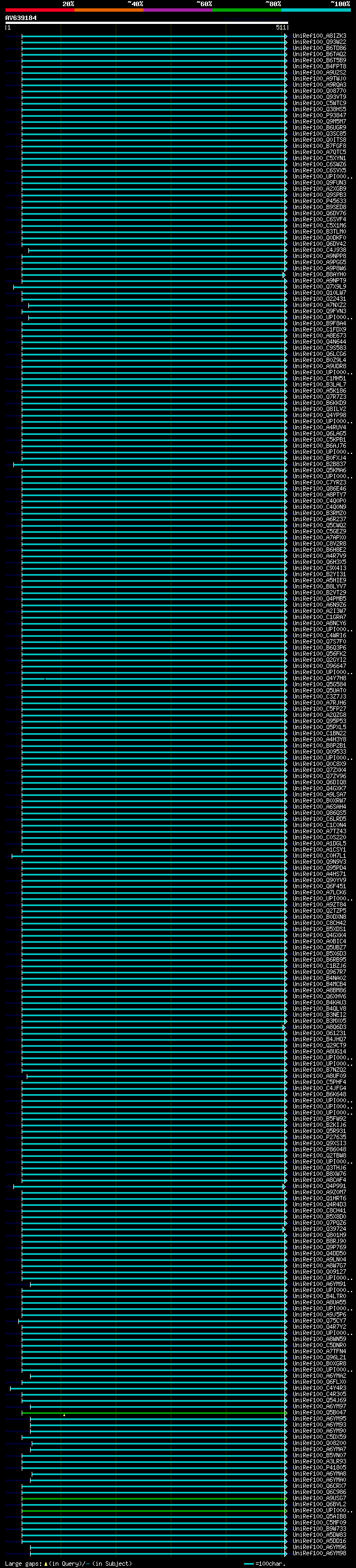This screenshot has width=356, height=1568.
Task: Select hit UniRef100_A9US67
Action: coord(319,1498)
